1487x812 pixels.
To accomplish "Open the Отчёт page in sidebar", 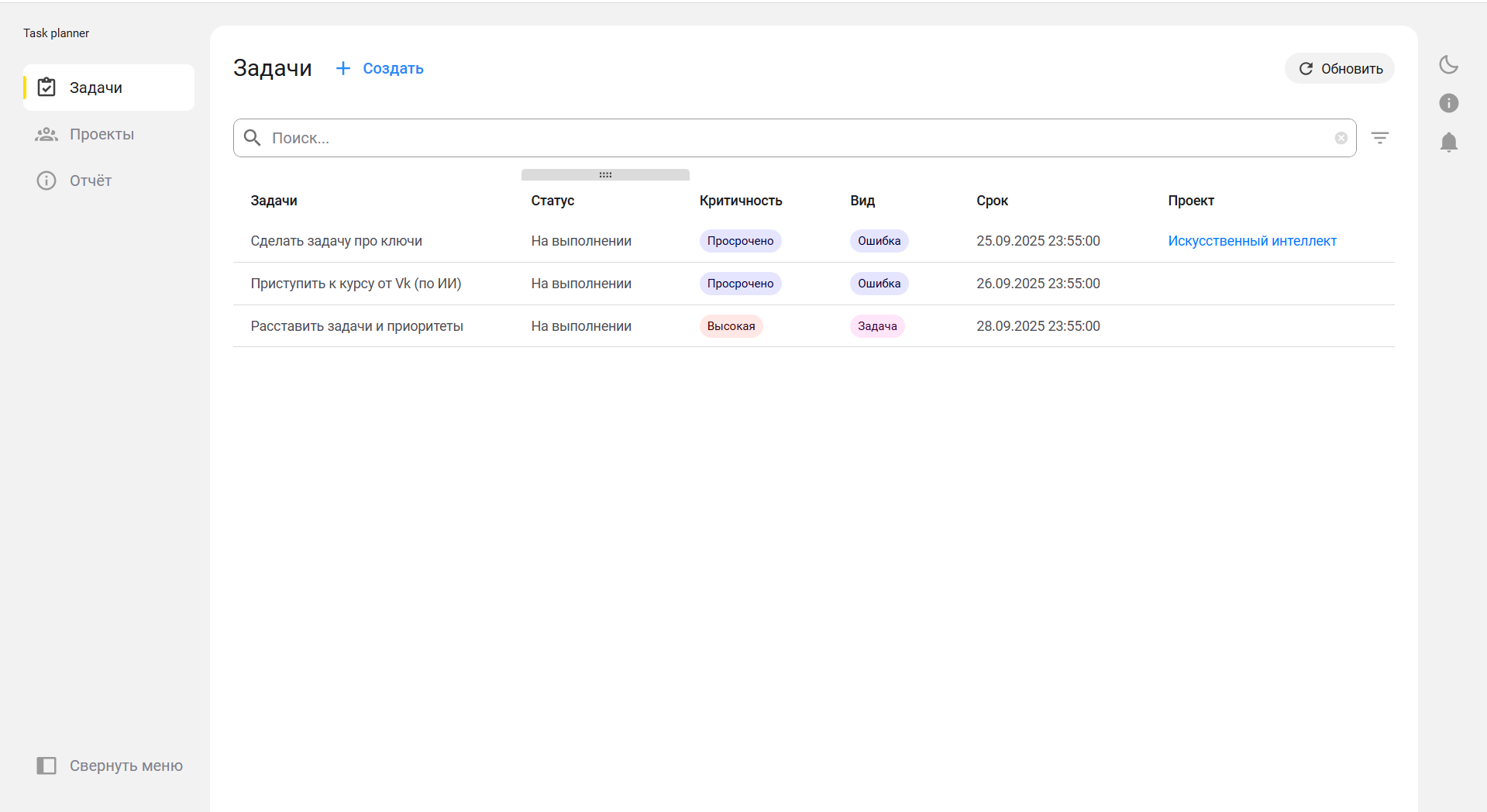I will pyautogui.click(x=90, y=181).
